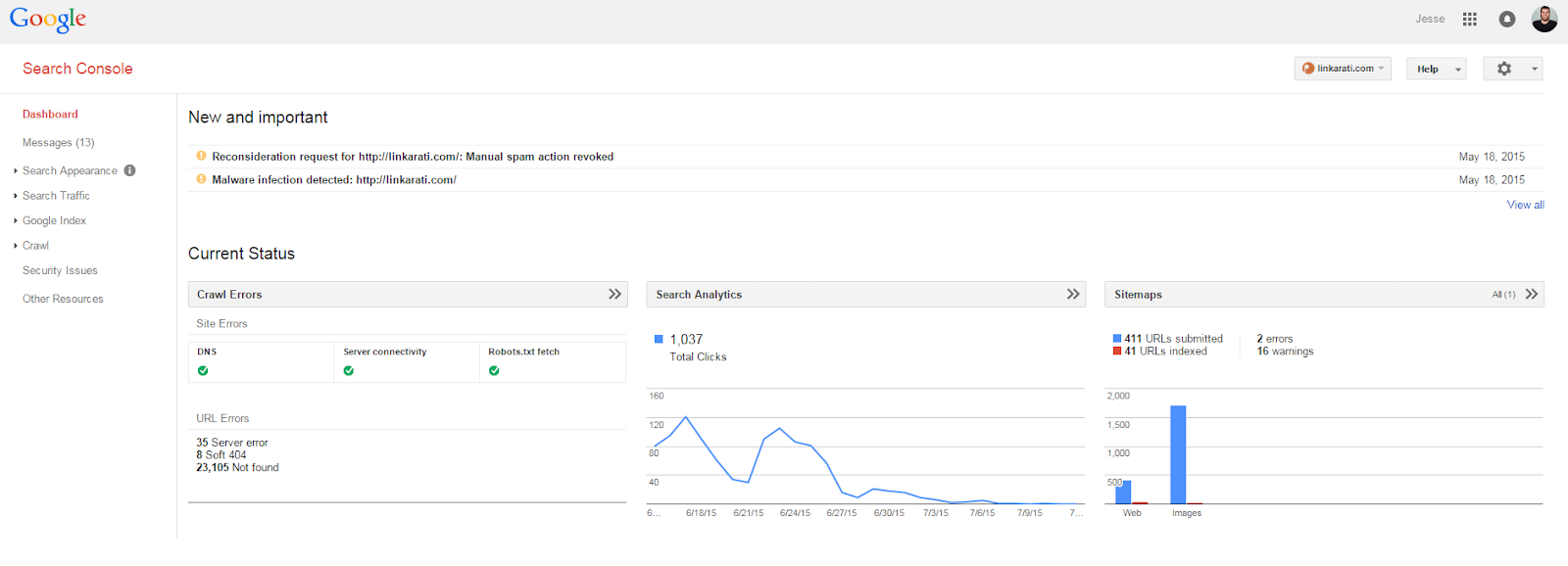Click the settings gear icon
Image resolution: width=1568 pixels, height=566 pixels.
[x=1504, y=69]
